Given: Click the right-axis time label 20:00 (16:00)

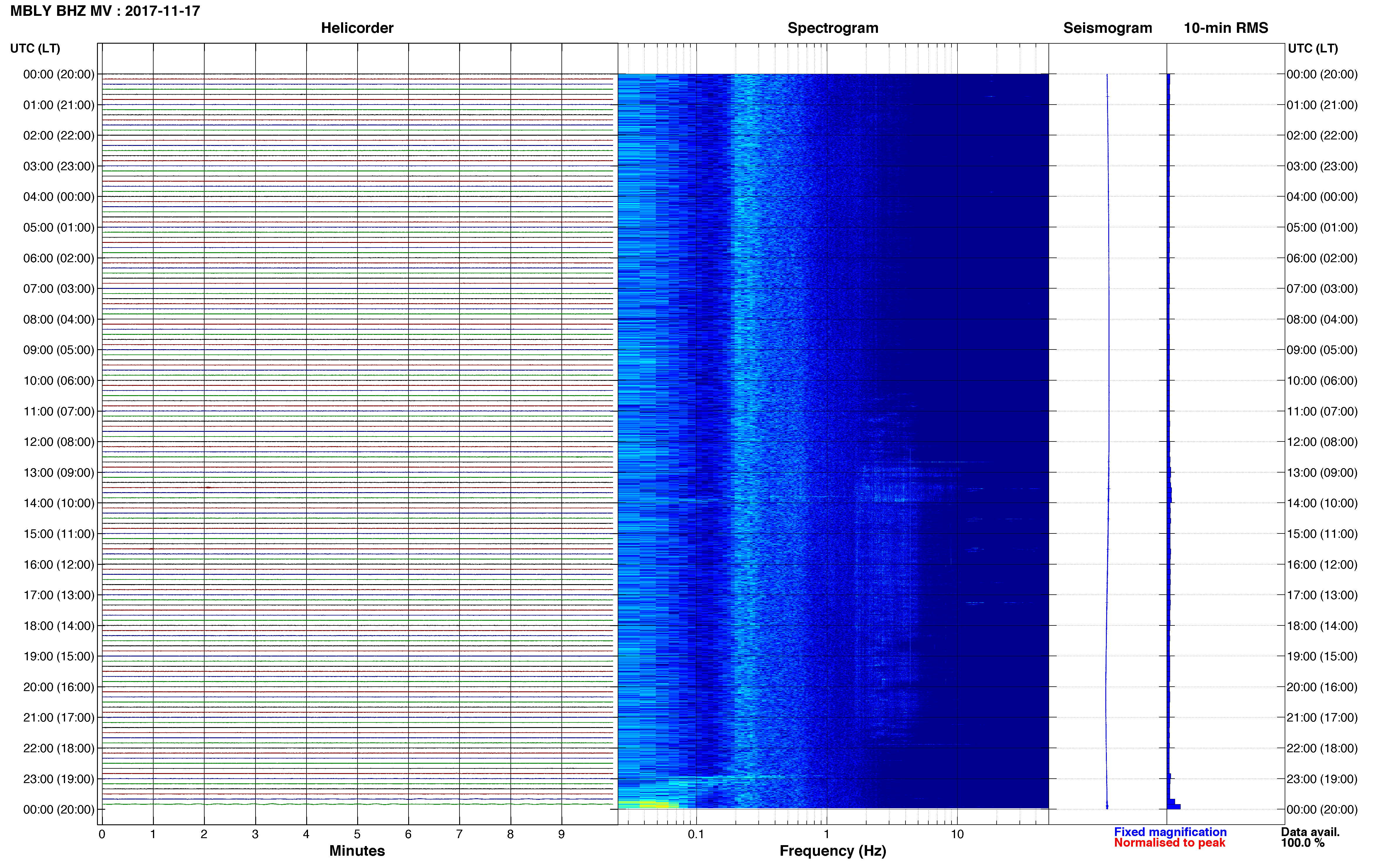Looking at the screenshot, I should point(1322,687).
